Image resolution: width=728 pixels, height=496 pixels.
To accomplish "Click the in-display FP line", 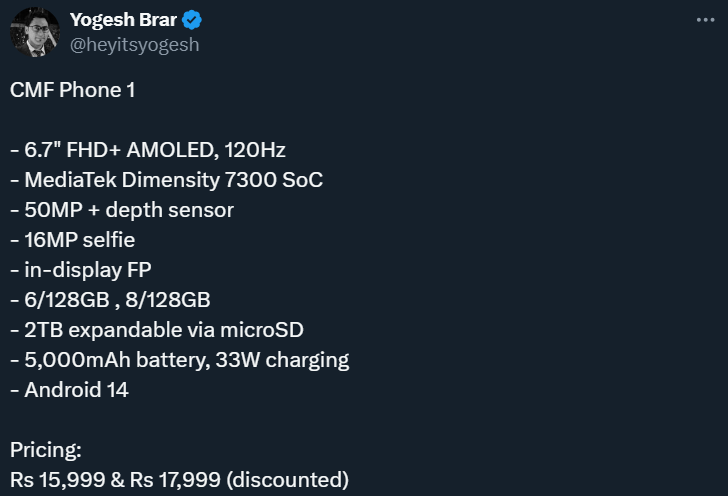I will click(x=81, y=270).
